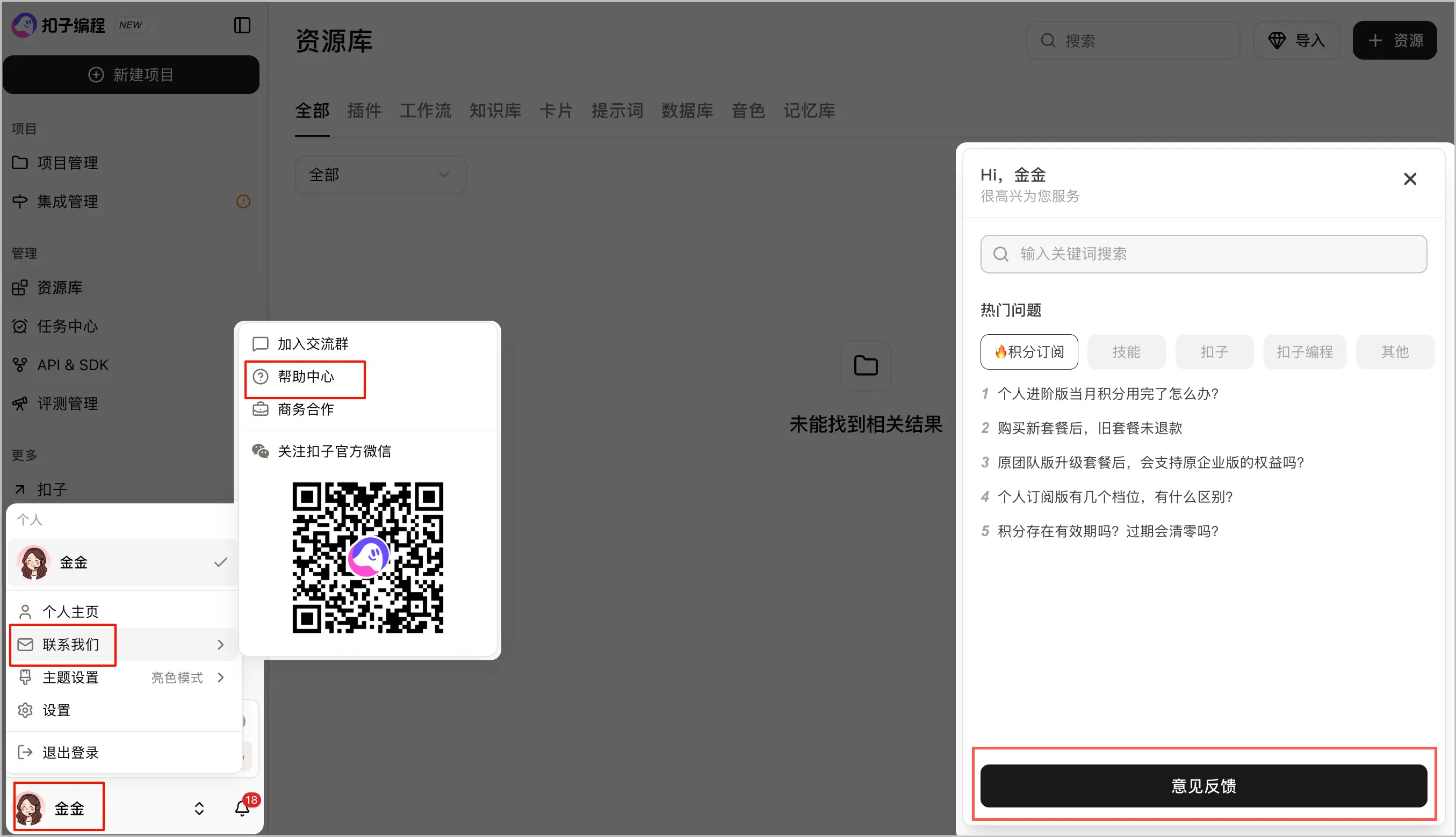1456x837 pixels.
Task: Select 商务合作 menu item
Action: coord(368,409)
